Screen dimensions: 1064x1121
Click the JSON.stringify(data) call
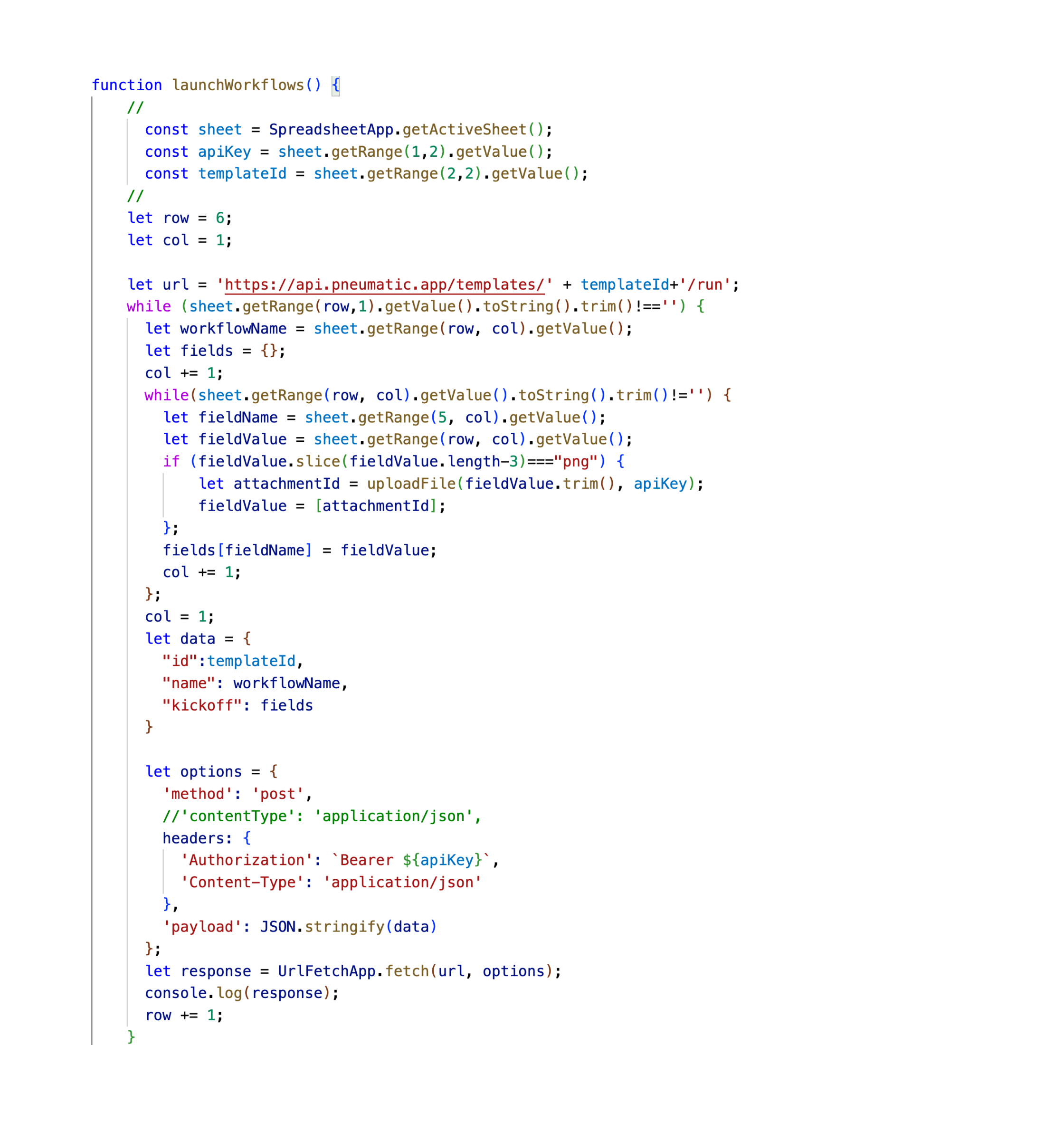pos(349,927)
